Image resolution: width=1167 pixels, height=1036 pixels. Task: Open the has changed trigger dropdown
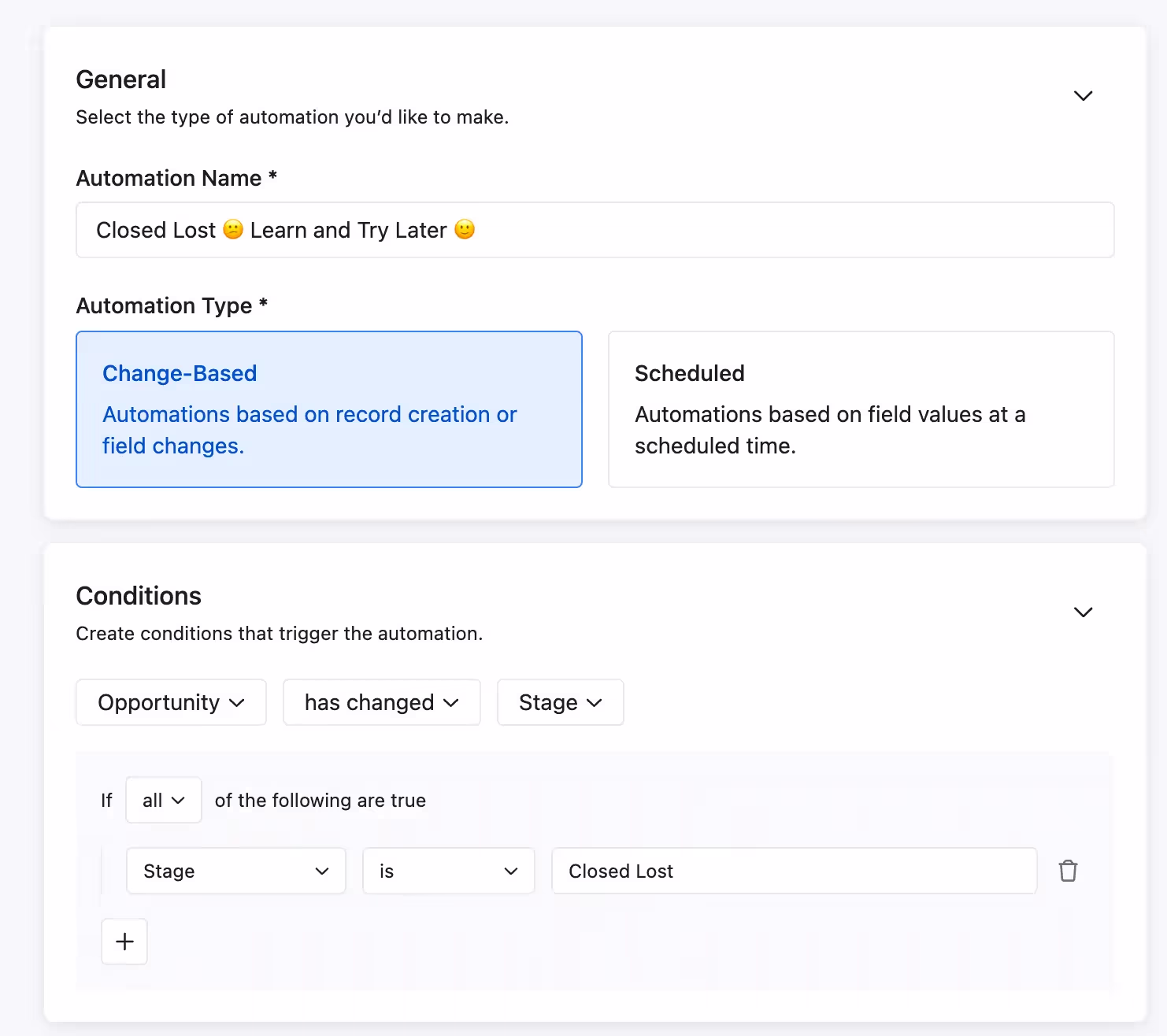[x=381, y=702]
